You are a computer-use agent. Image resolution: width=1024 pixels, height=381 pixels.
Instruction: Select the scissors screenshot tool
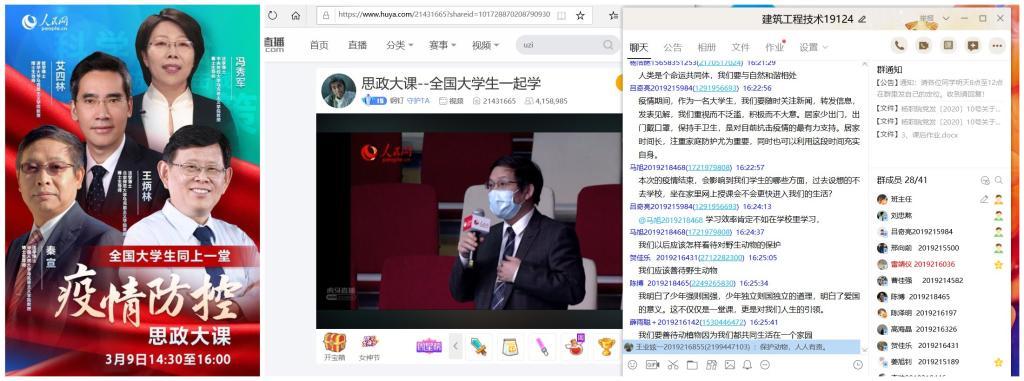point(673,365)
